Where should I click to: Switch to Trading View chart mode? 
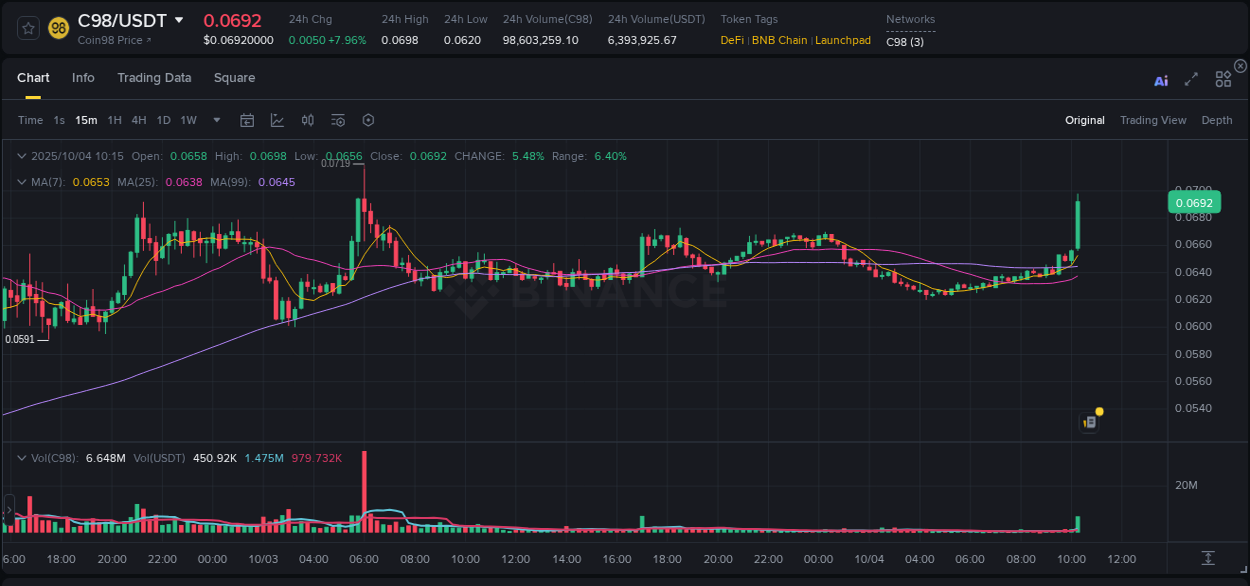[1153, 120]
